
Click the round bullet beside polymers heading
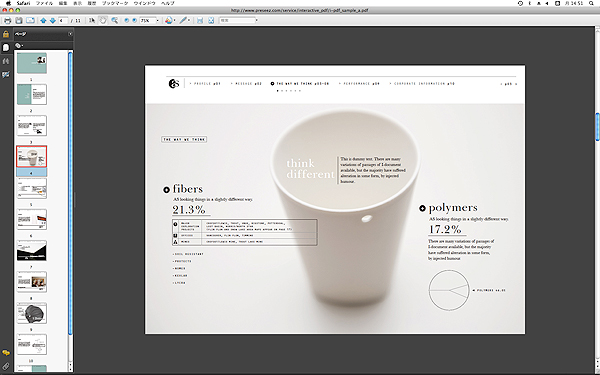coord(422,209)
